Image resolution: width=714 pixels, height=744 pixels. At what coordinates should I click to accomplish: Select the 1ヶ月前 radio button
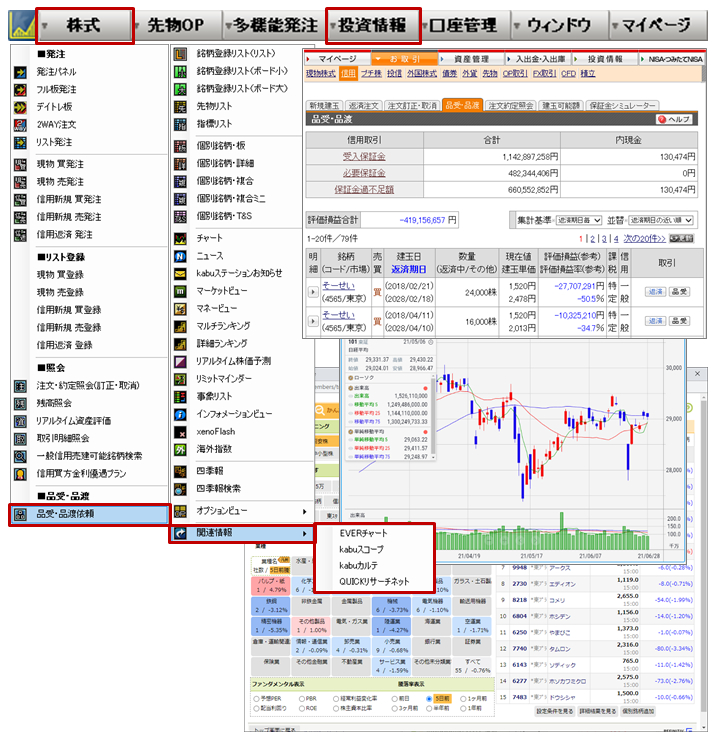click(x=464, y=699)
